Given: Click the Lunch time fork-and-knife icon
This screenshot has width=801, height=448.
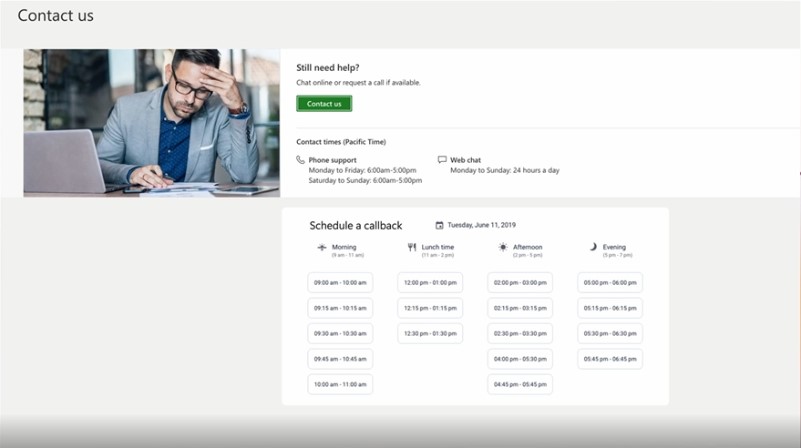Looking at the screenshot, I should (412, 247).
